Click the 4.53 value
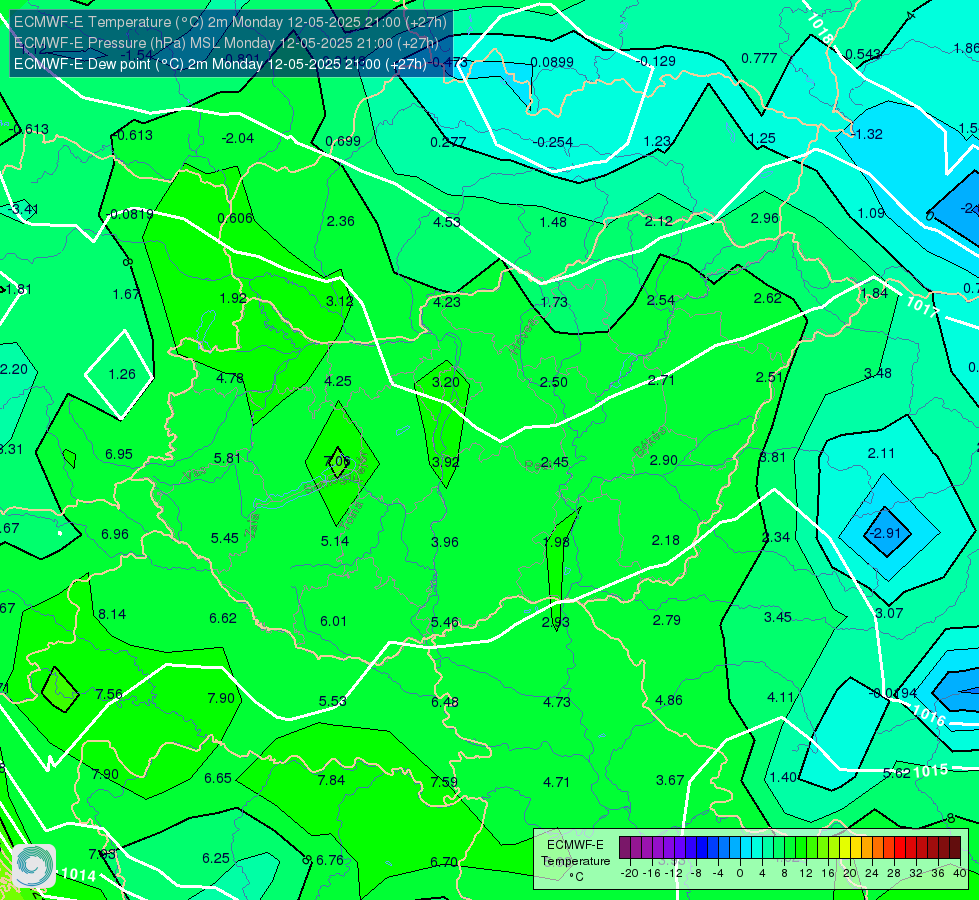979x900 pixels. tap(447, 222)
